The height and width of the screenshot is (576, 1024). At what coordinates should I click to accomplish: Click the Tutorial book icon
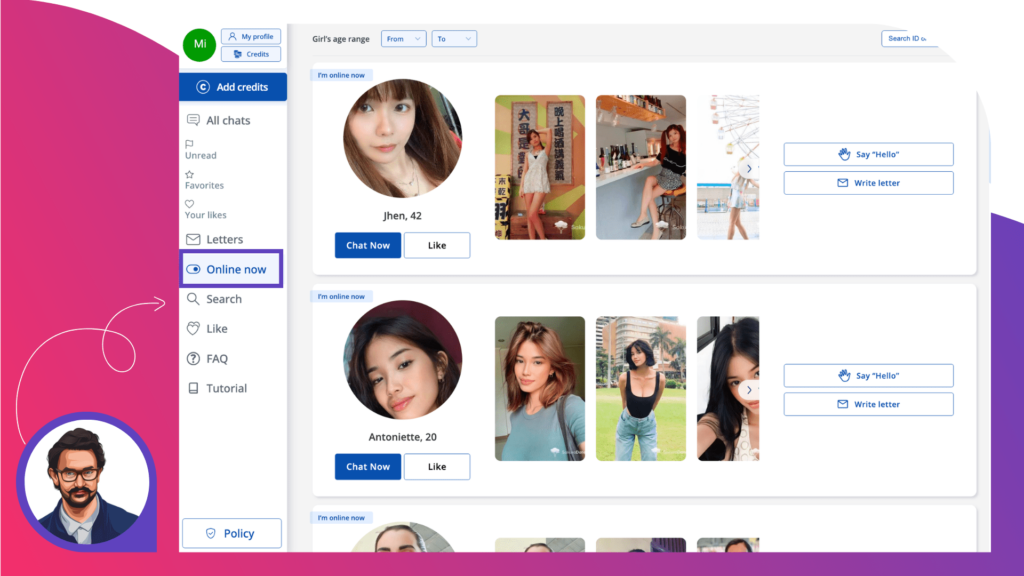(193, 388)
